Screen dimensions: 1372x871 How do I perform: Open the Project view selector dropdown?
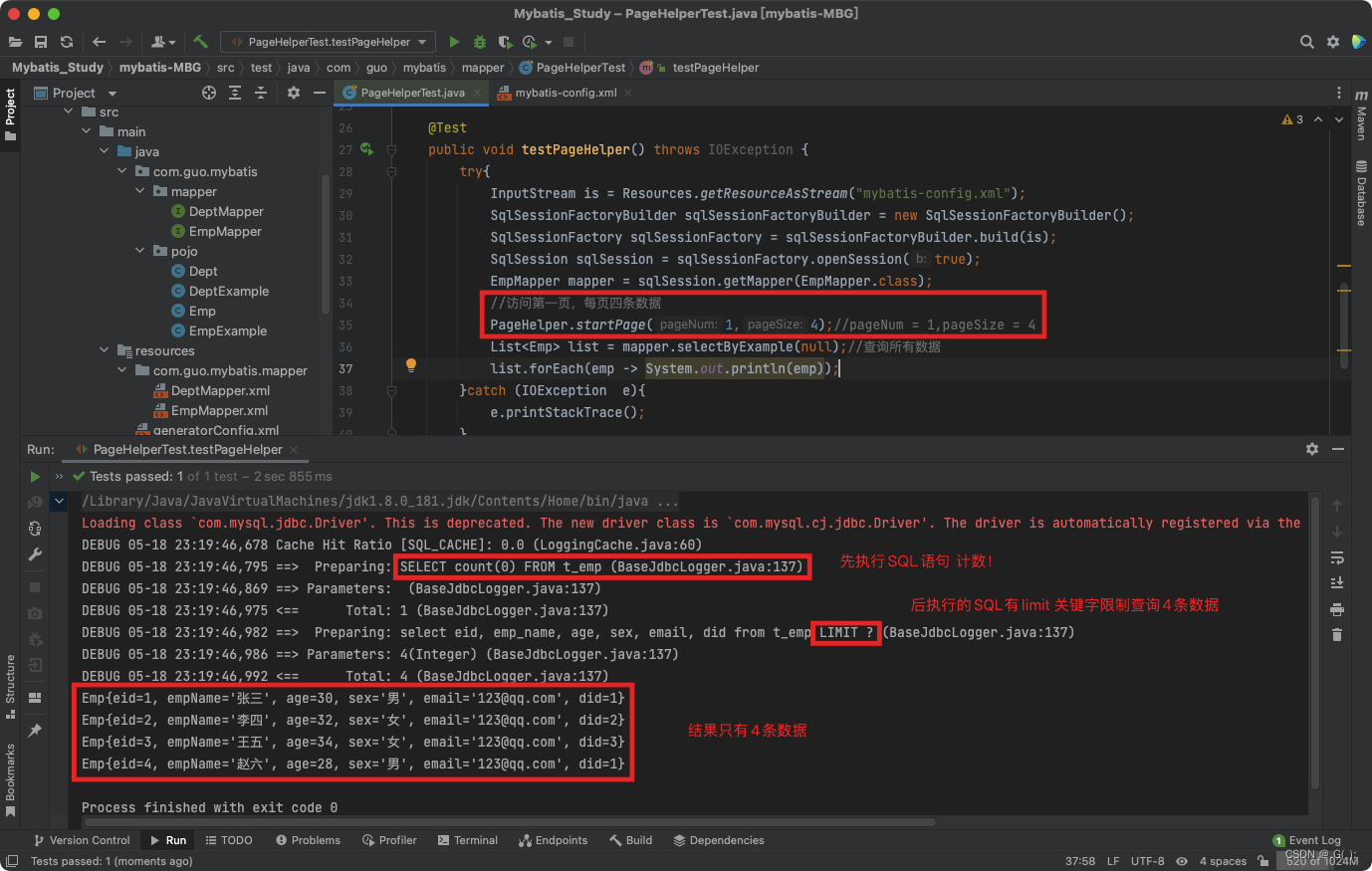click(x=76, y=93)
